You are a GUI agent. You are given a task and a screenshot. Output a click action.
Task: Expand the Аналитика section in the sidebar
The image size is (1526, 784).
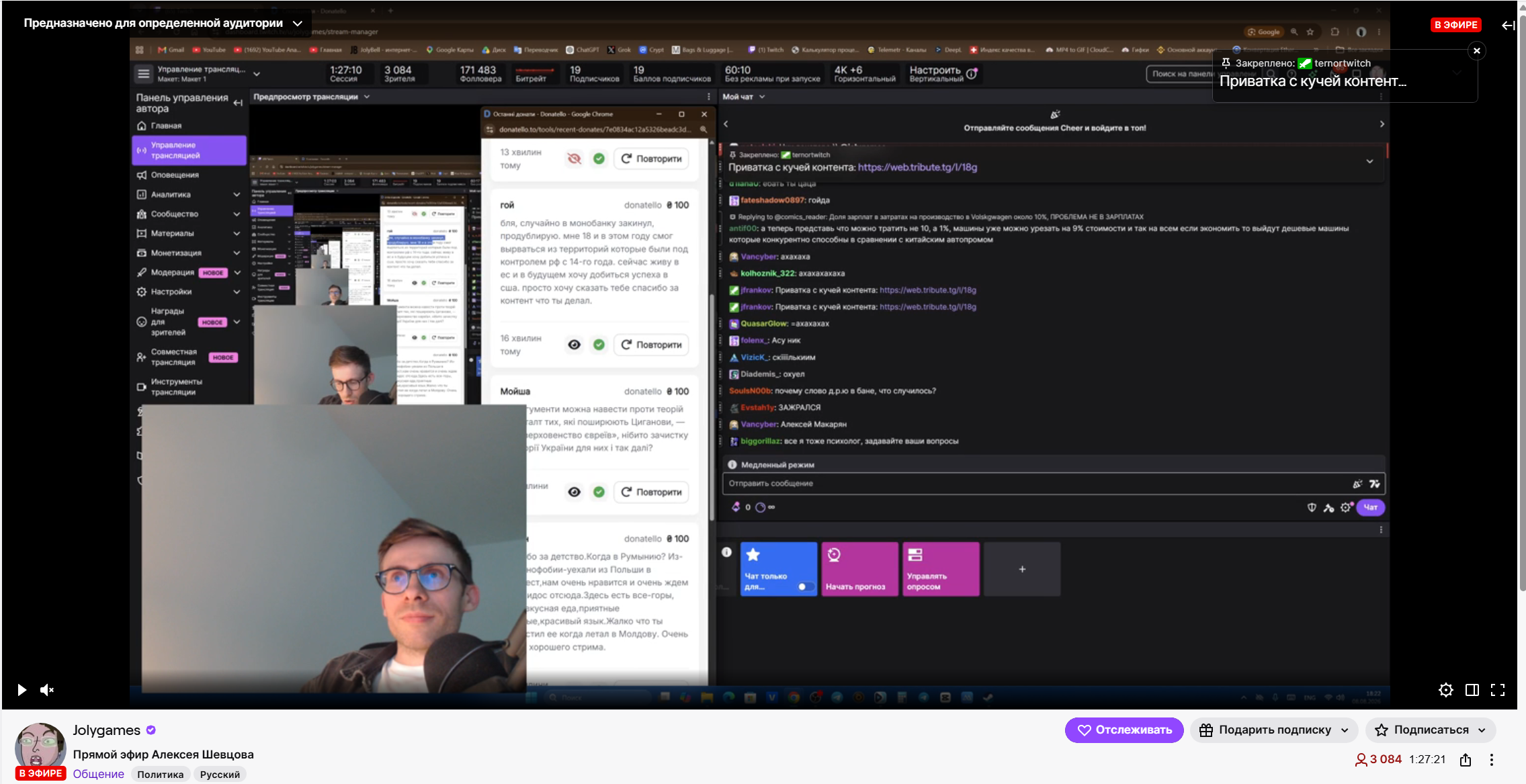point(237,195)
